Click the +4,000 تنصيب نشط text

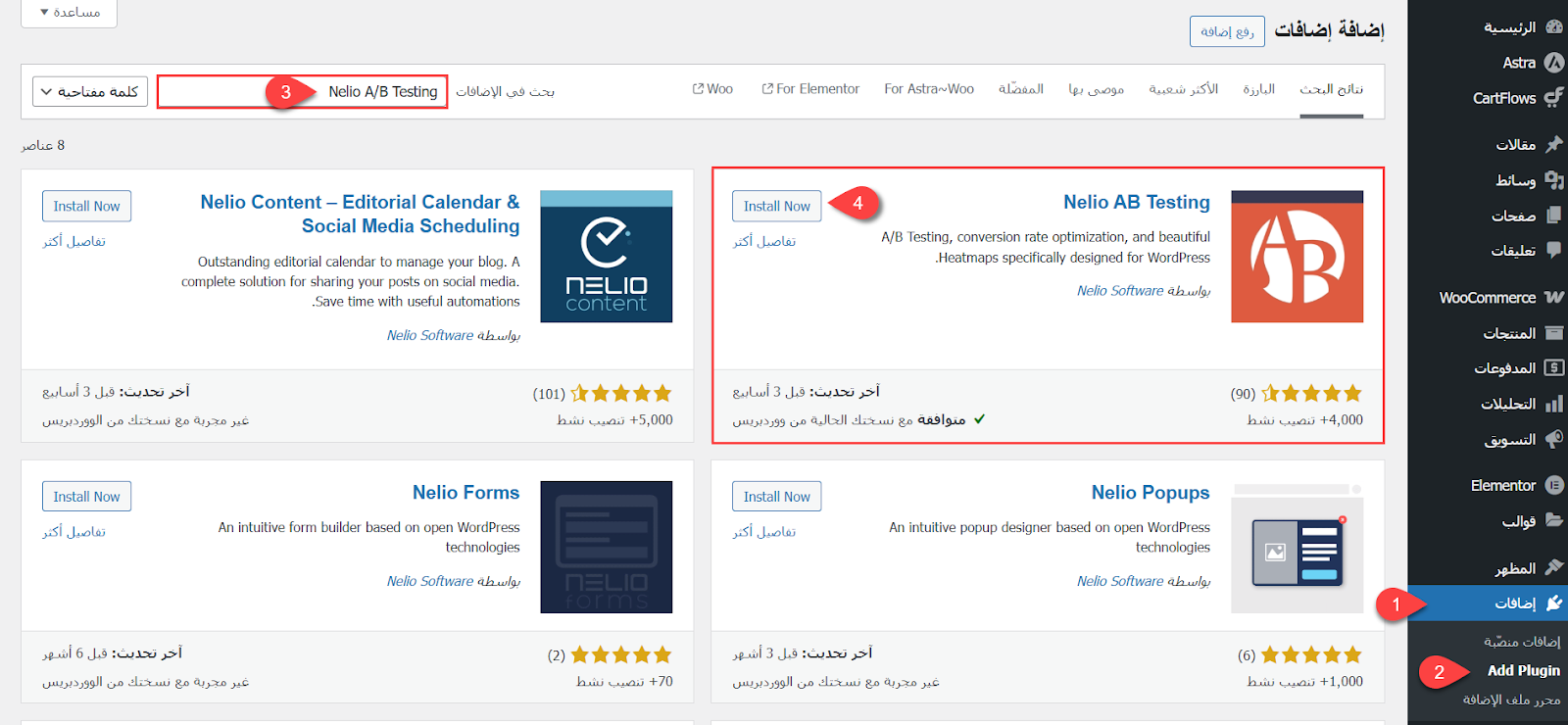(x=1304, y=419)
